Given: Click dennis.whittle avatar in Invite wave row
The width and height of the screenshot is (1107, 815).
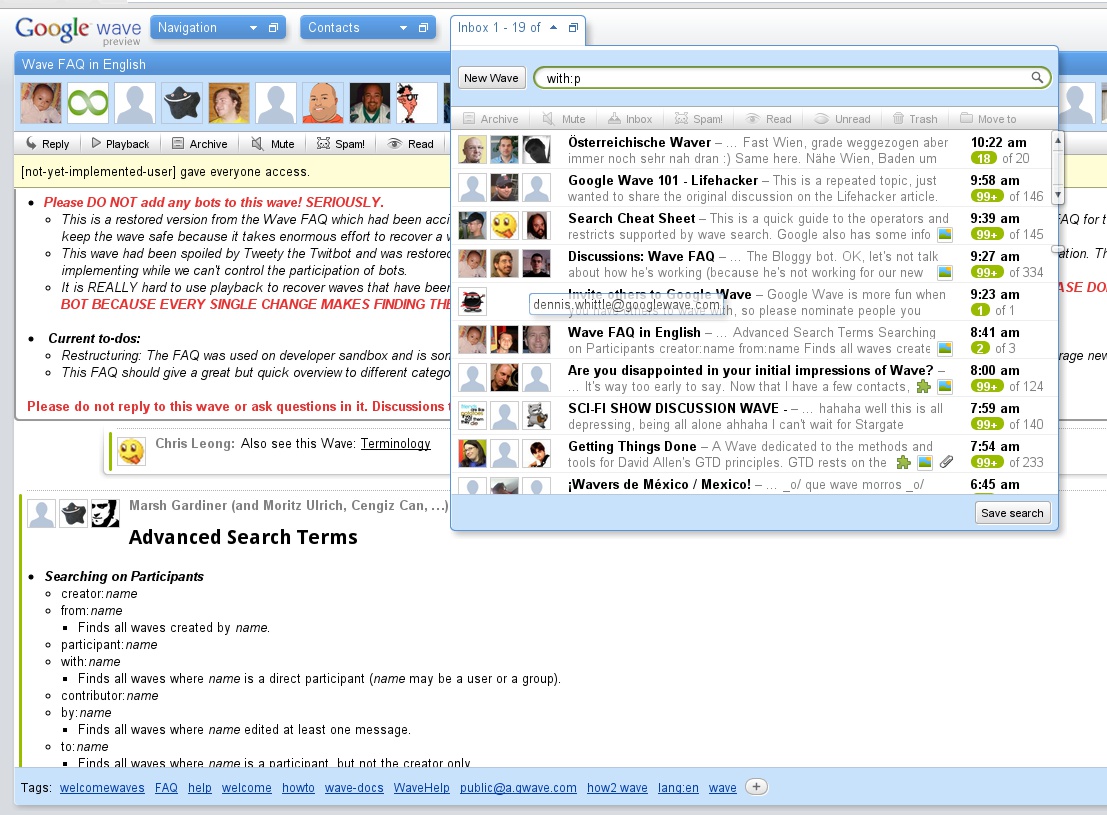Looking at the screenshot, I should (x=472, y=302).
